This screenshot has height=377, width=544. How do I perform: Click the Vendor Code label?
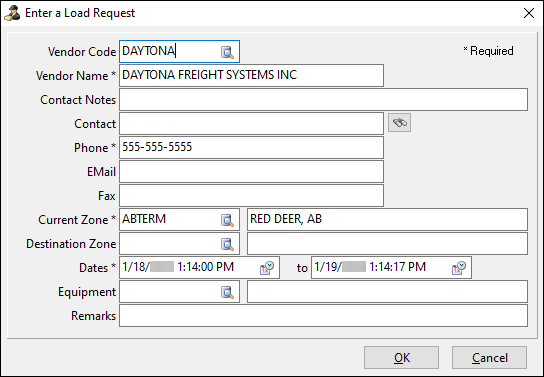82,52
